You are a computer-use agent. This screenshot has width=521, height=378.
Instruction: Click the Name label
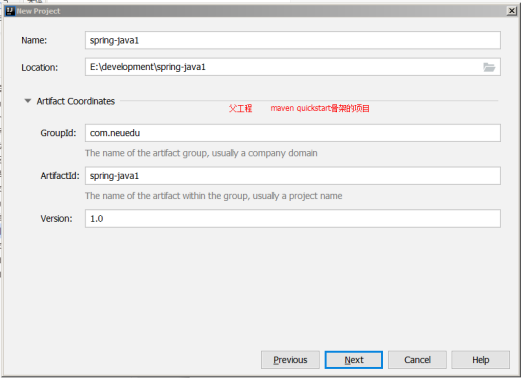(x=34, y=40)
